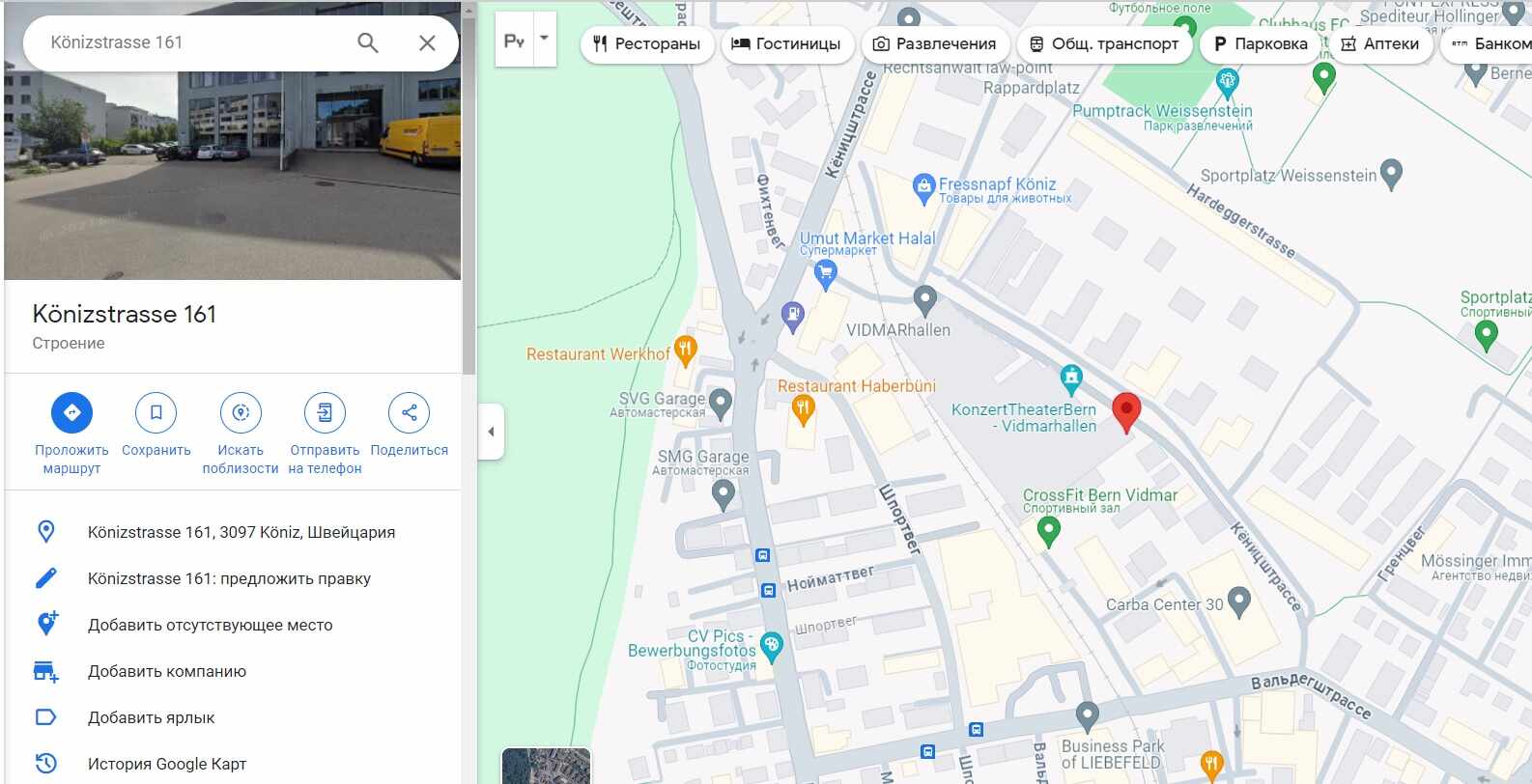1532x784 pixels.
Task: Choose Добавить отсутствующее место
Action: coord(211,625)
